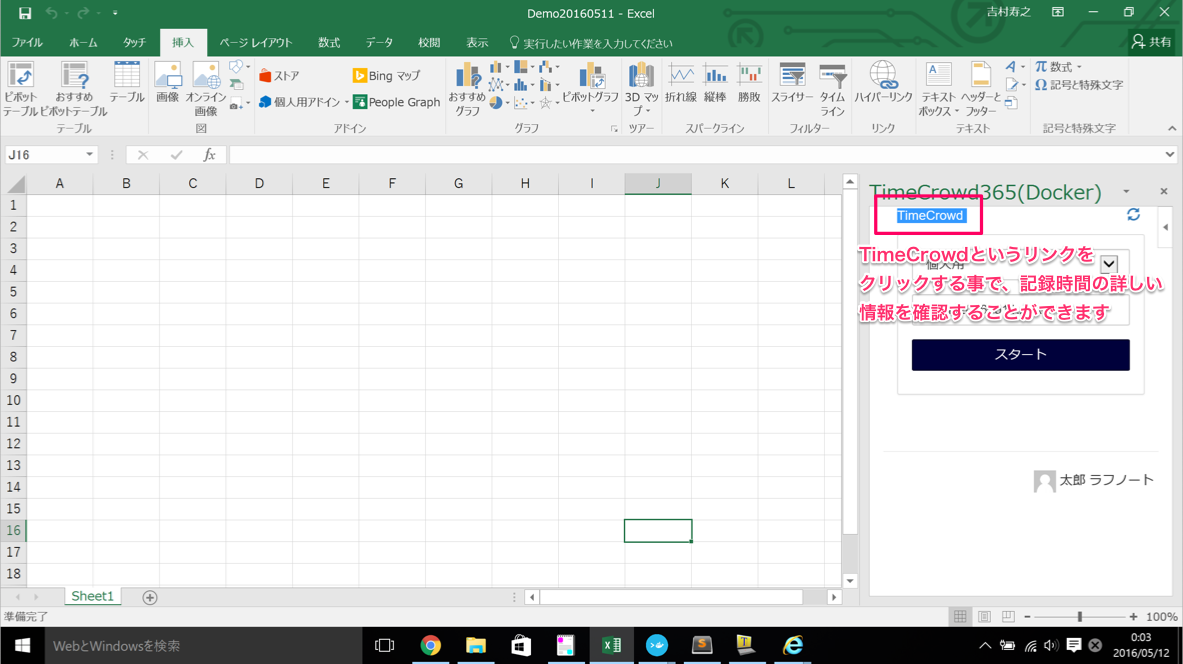
Task: Click the TimeCrowd link
Action: pyautogui.click(x=930, y=216)
